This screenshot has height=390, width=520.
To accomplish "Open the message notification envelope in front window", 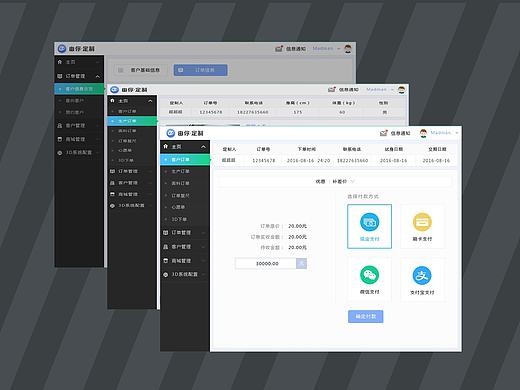I will coord(384,133).
